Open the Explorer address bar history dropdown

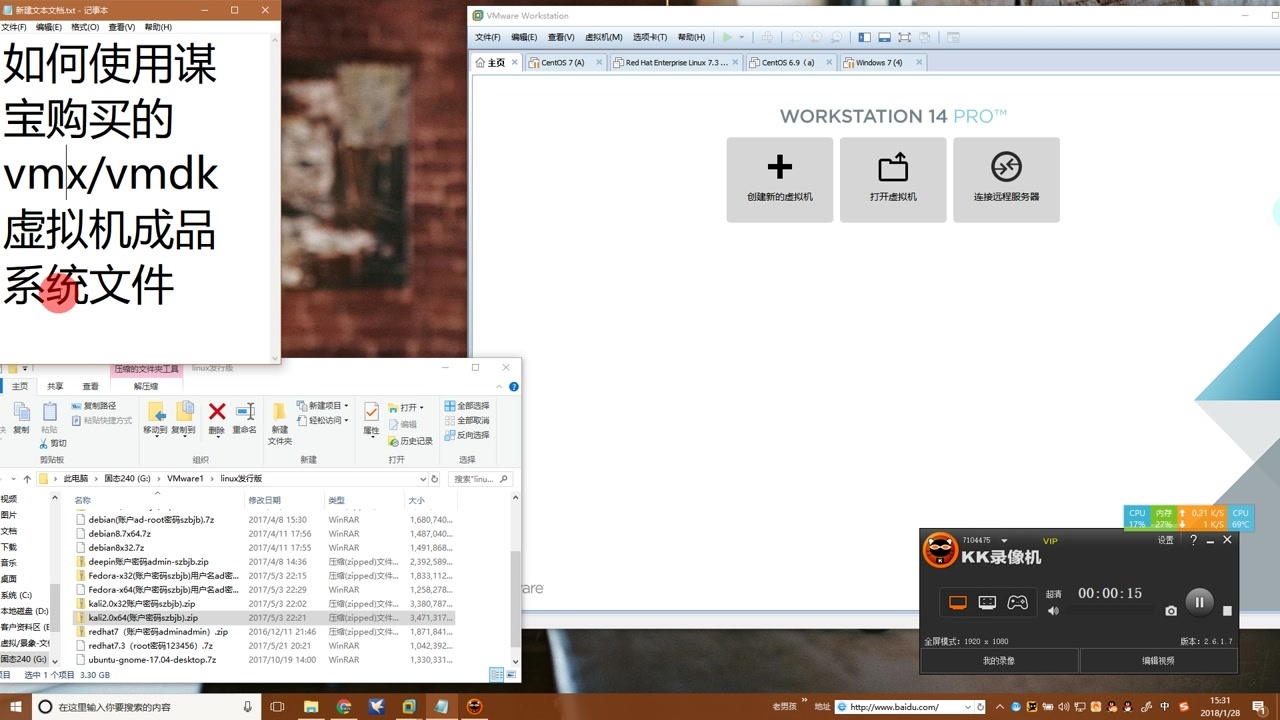coord(422,479)
